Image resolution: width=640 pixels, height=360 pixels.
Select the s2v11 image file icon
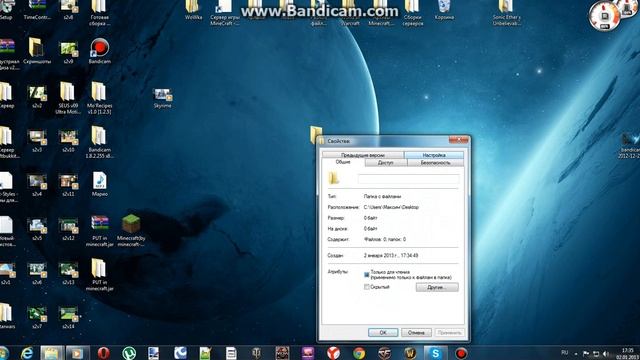tap(68, 184)
